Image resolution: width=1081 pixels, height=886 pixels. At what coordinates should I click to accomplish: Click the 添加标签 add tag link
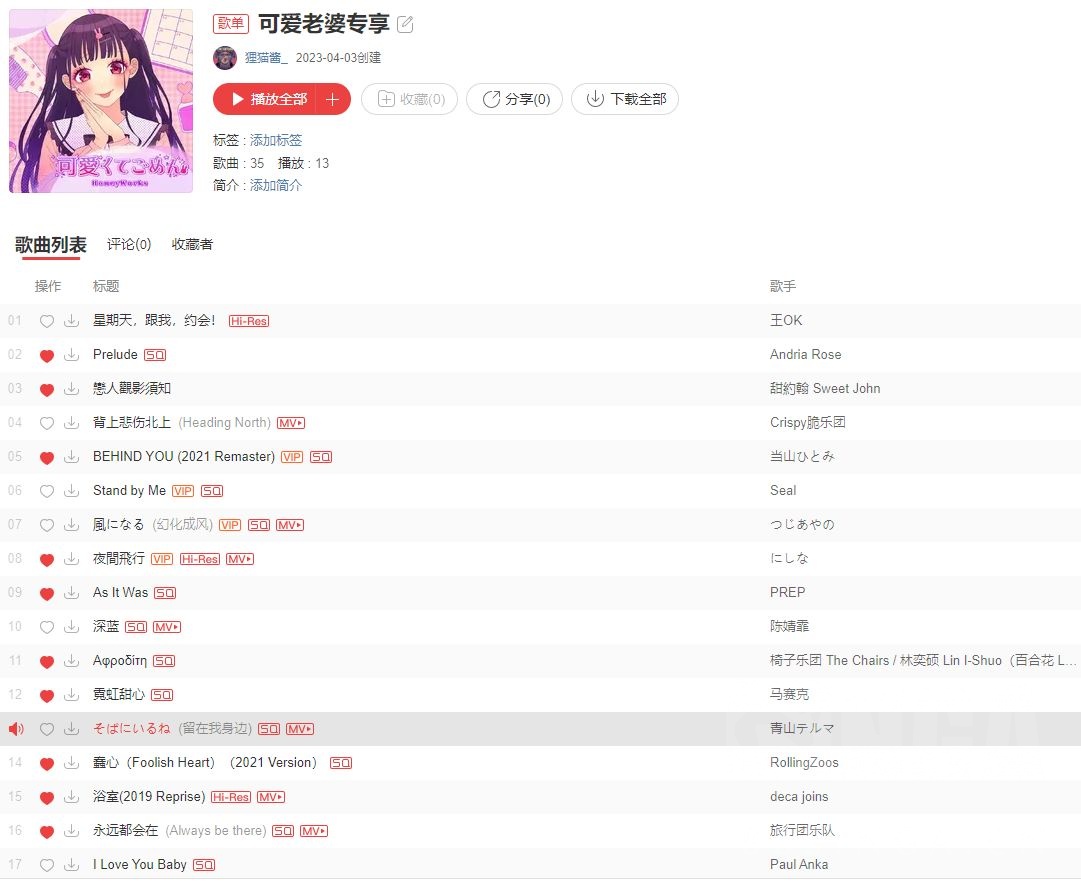point(276,140)
